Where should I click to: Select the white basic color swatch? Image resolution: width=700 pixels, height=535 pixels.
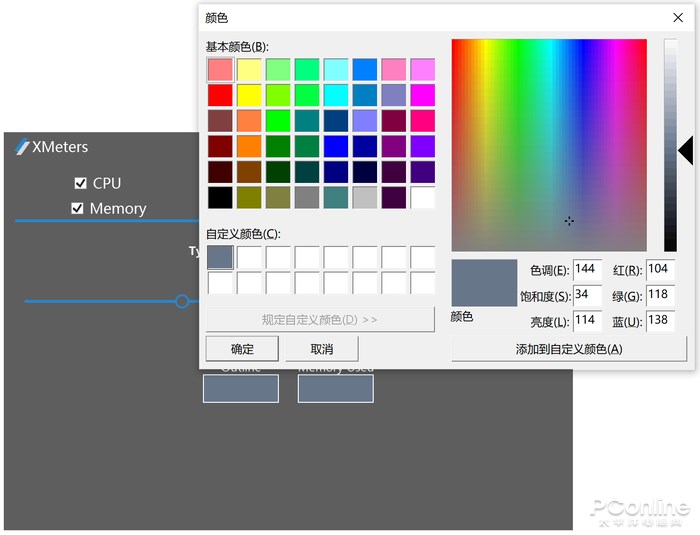coord(422,197)
